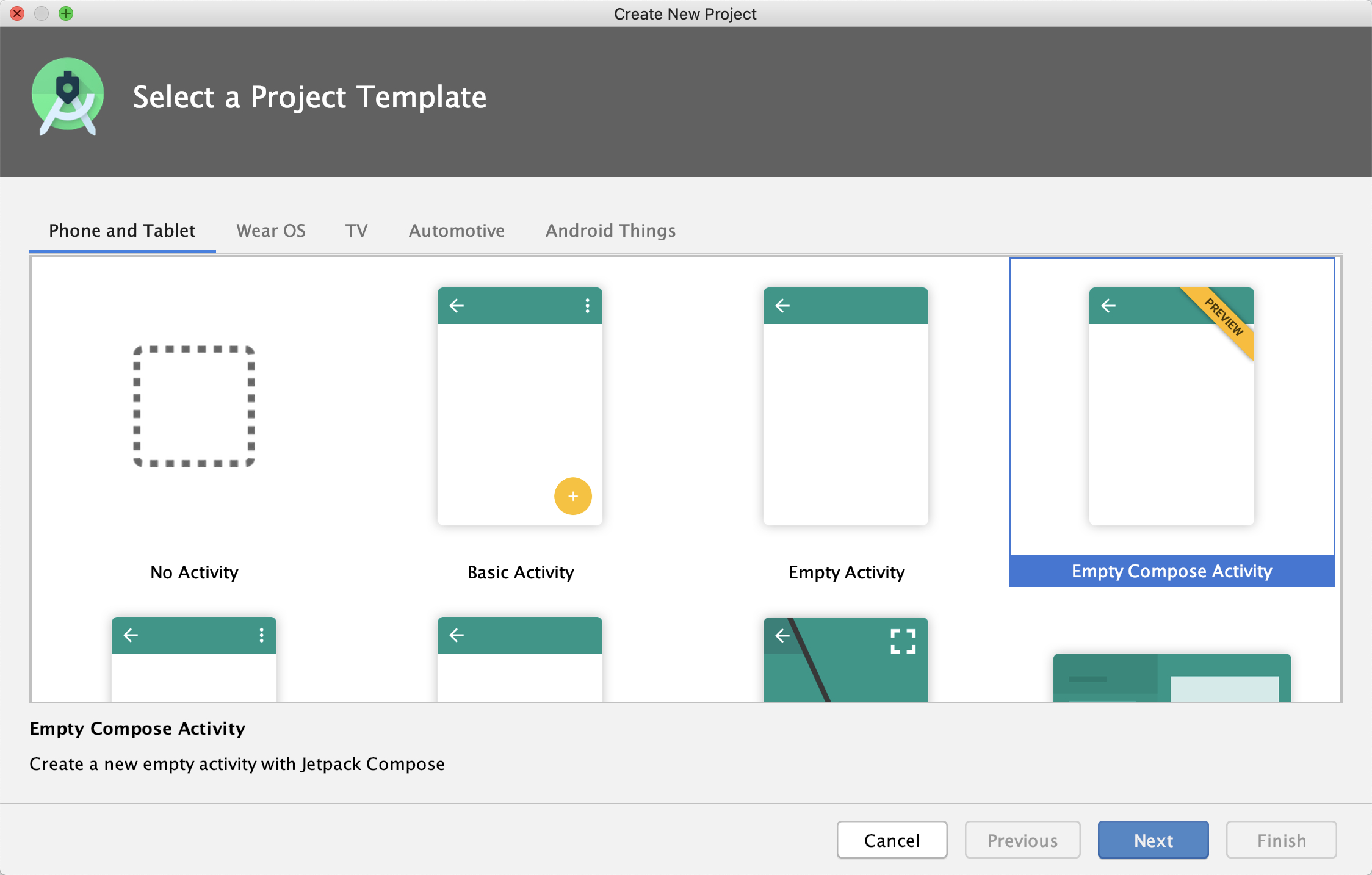This screenshot has height=875, width=1372.
Task: Click the fullscreen brackets icon on bottom template
Action: 903,641
